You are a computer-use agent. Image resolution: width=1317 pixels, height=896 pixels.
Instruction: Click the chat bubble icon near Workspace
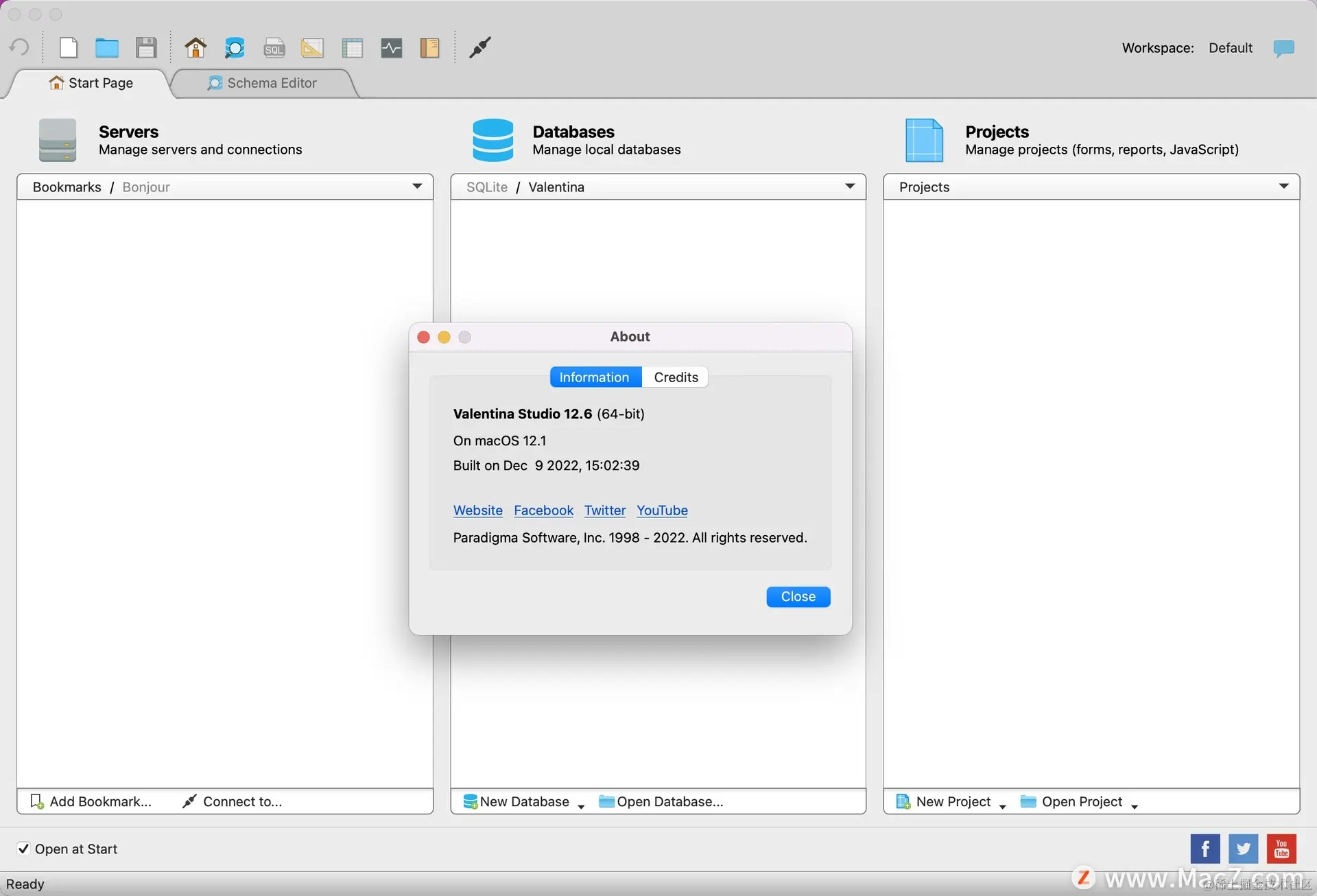pyautogui.click(x=1283, y=47)
